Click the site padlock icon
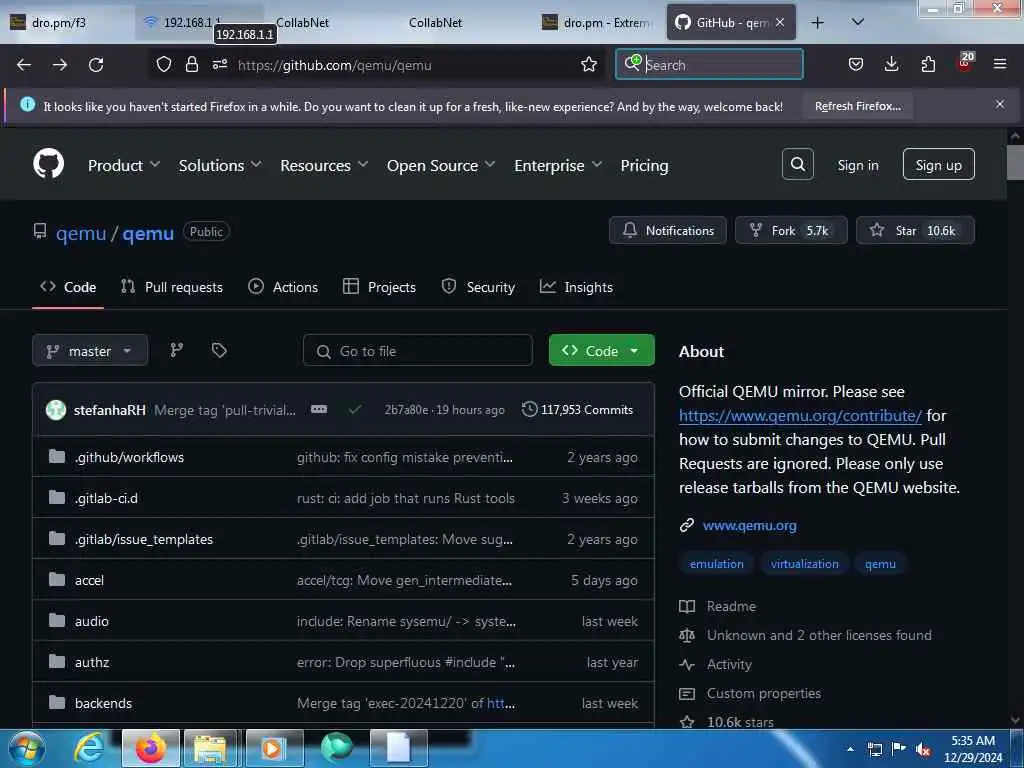Viewport: 1024px width, 768px height. pos(191,64)
